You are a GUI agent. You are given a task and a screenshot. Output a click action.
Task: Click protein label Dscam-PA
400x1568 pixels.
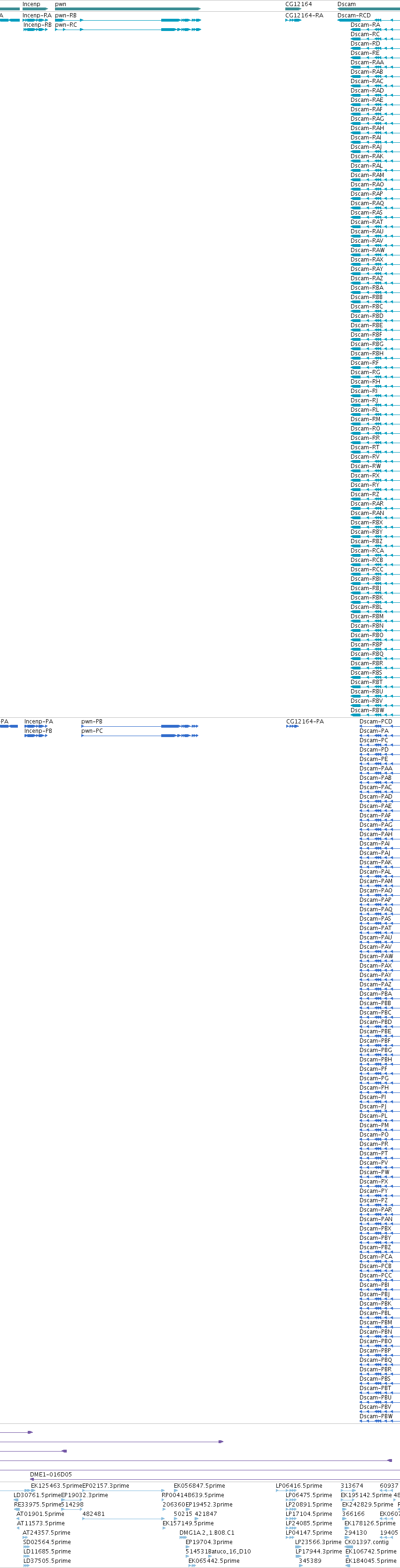point(374,730)
